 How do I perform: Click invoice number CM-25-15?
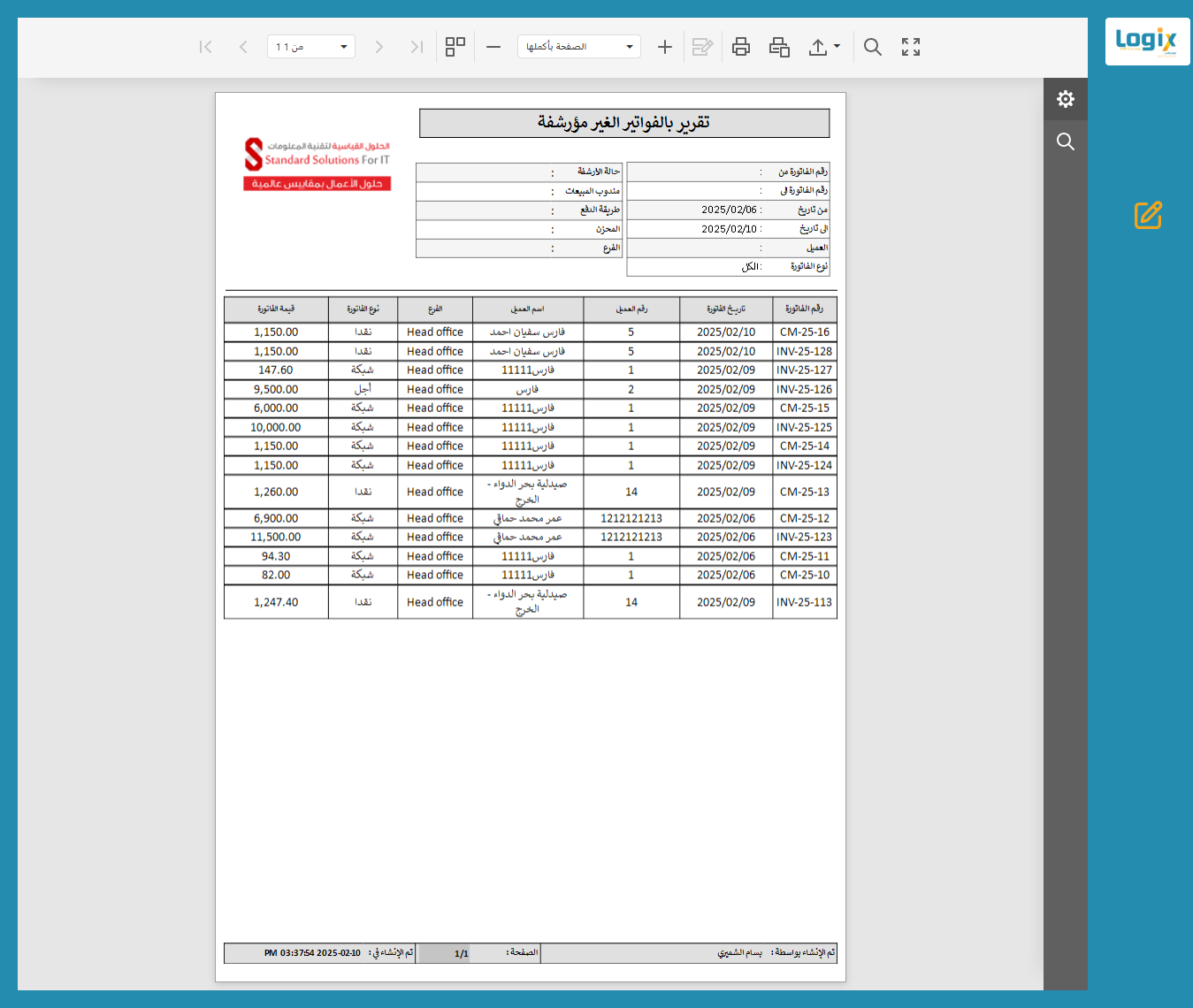point(805,409)
